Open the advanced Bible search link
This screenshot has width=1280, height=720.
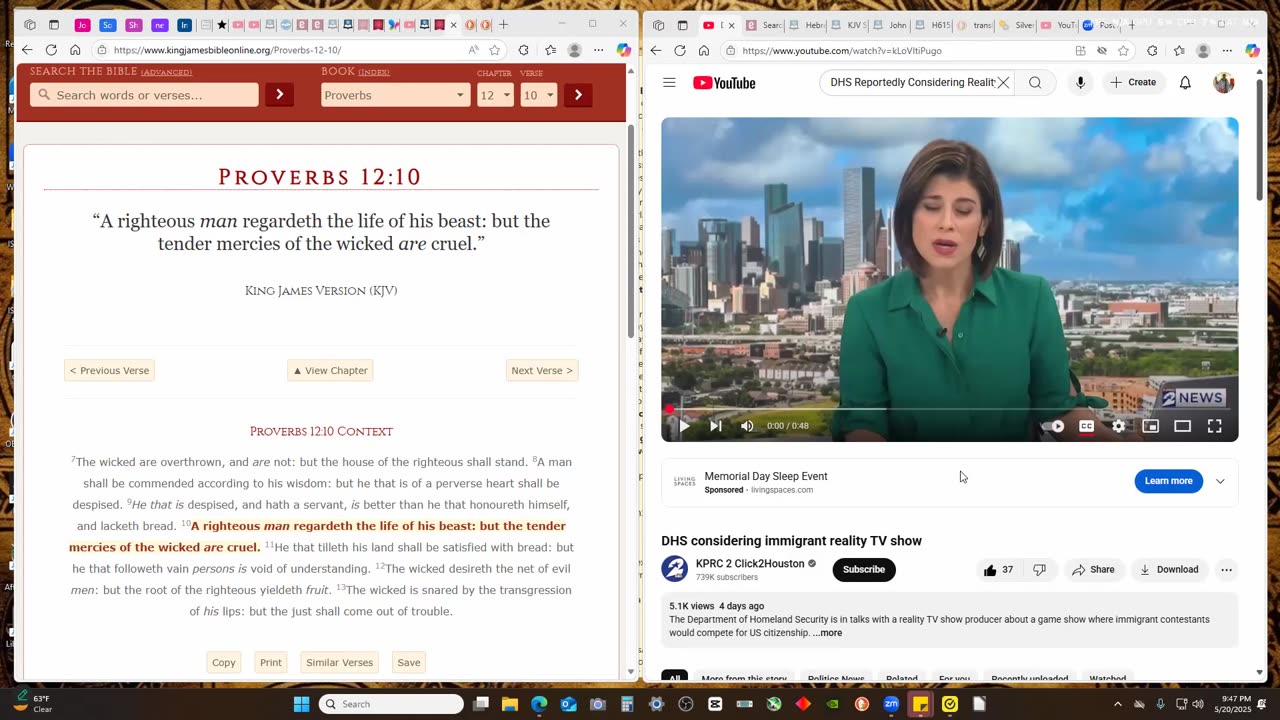tap(166, 72)
